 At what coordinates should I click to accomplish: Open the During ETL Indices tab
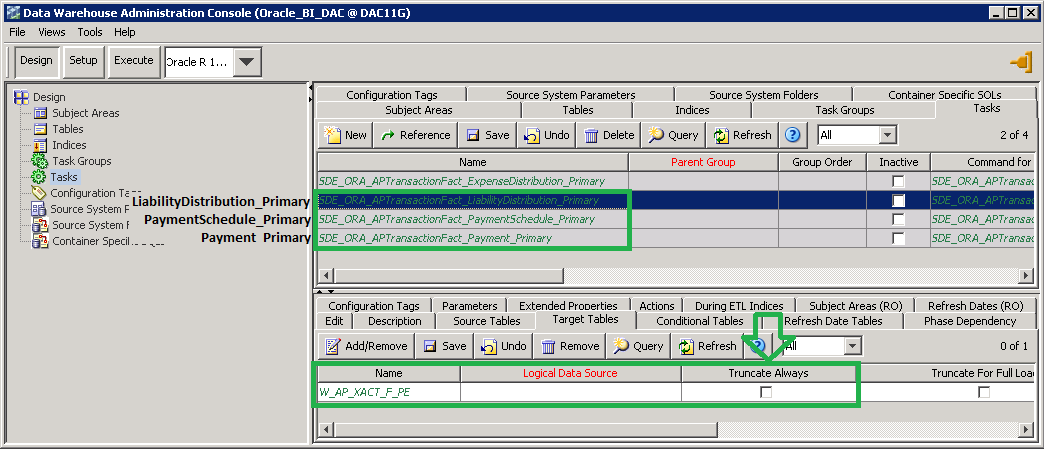(x=739, y=306)
